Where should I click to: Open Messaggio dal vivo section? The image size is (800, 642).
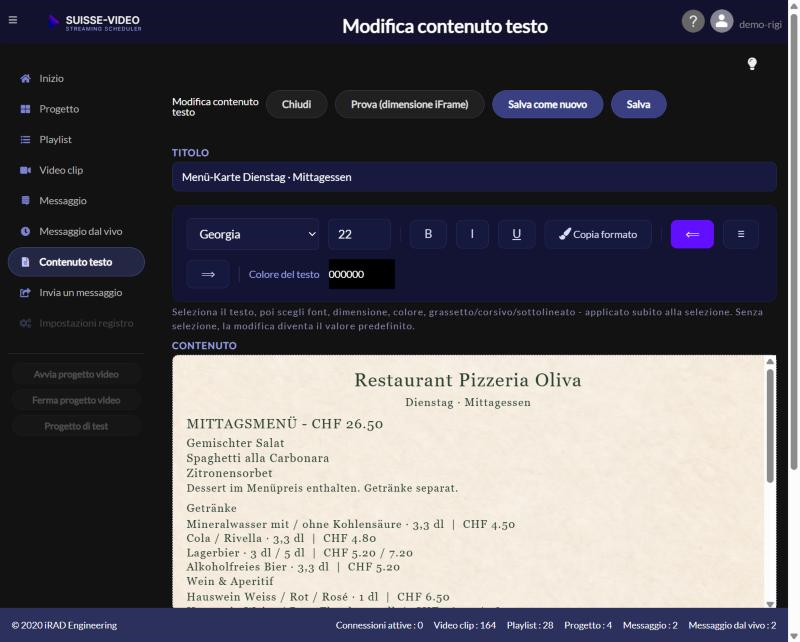tap(81, 231)
